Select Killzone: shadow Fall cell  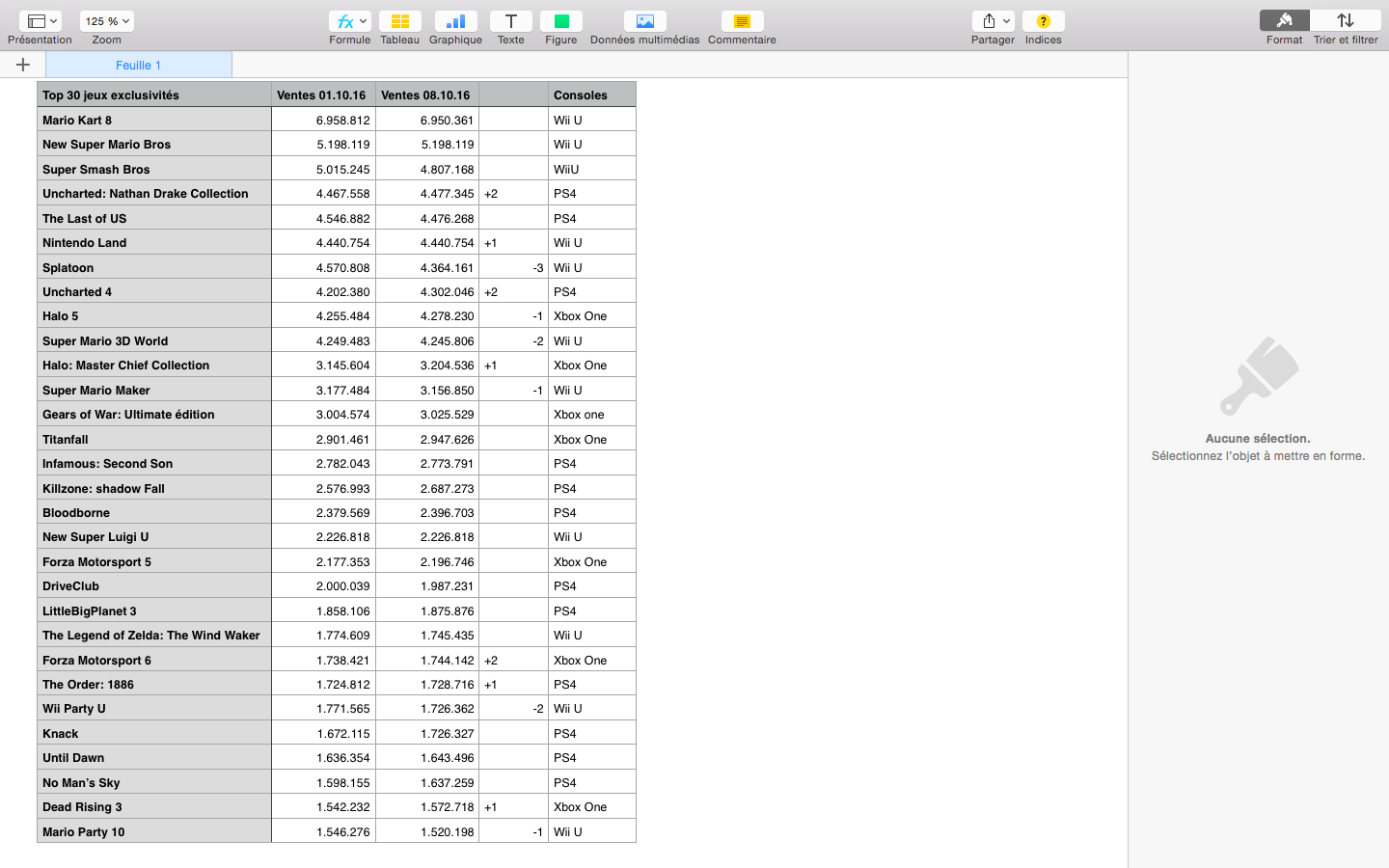(154, 488)
